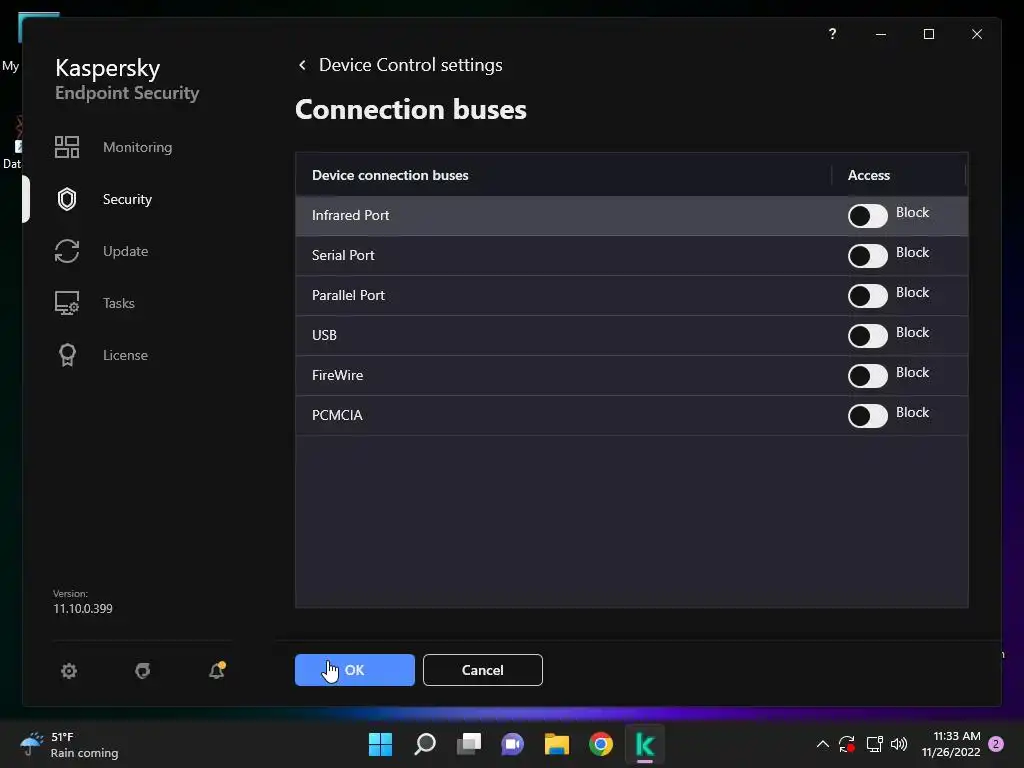1024x768 pixels.
Task: Toggle FireWire access switch
Action: coord(867,376)
